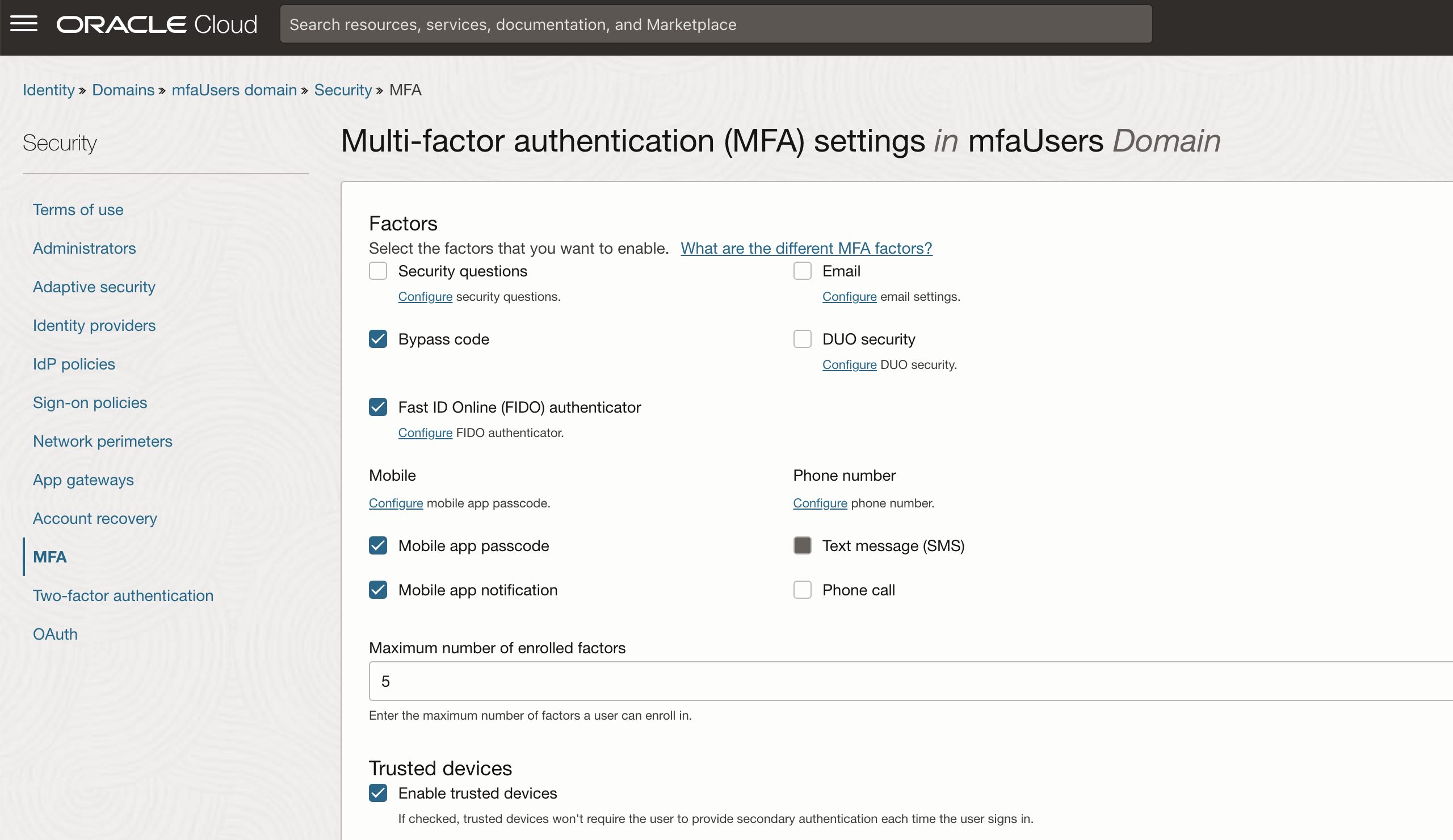Enable the Security questions checkbox
The image size is (1453, 840).
pyautogui.click(x=377, y=271)
